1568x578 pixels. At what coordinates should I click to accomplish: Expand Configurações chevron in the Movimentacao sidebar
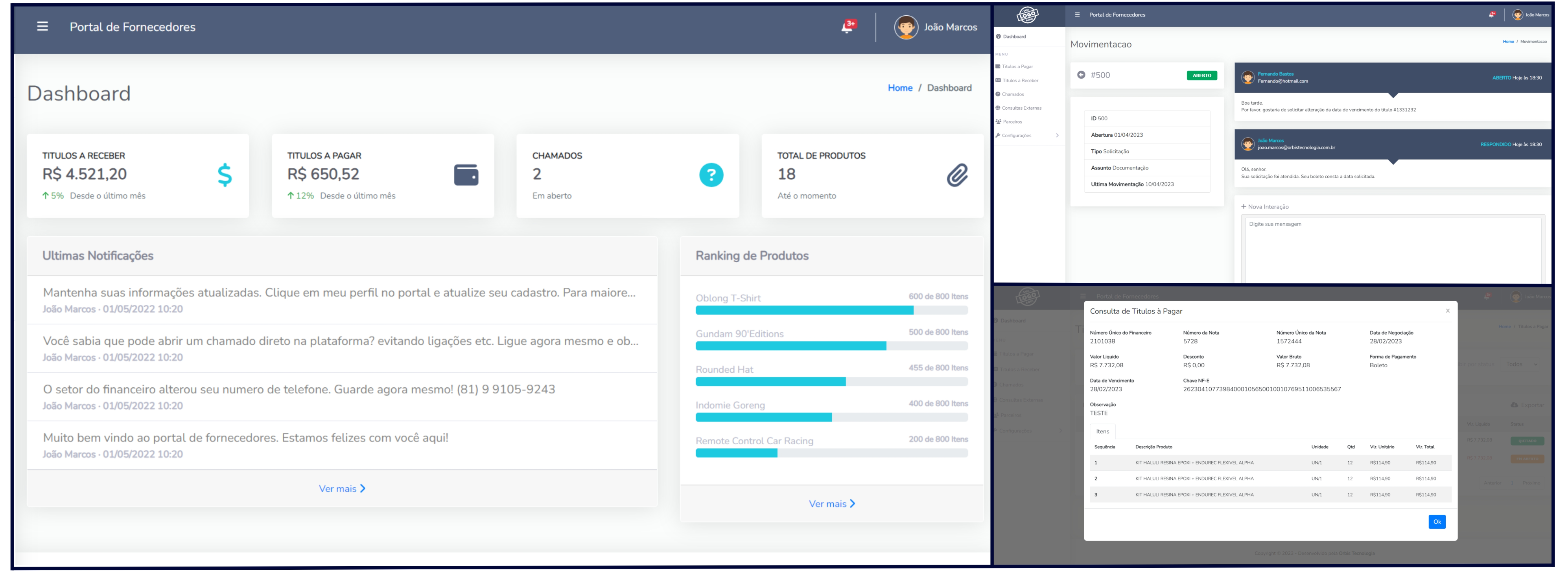tap(1057, 136)
